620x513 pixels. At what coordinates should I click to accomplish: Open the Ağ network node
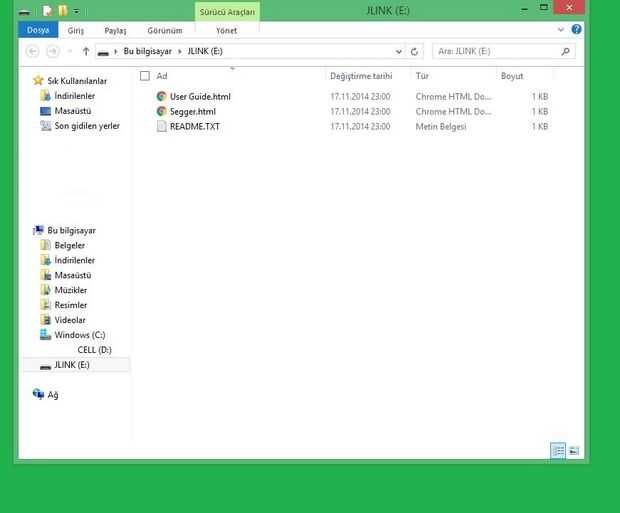tap(53, 395)
